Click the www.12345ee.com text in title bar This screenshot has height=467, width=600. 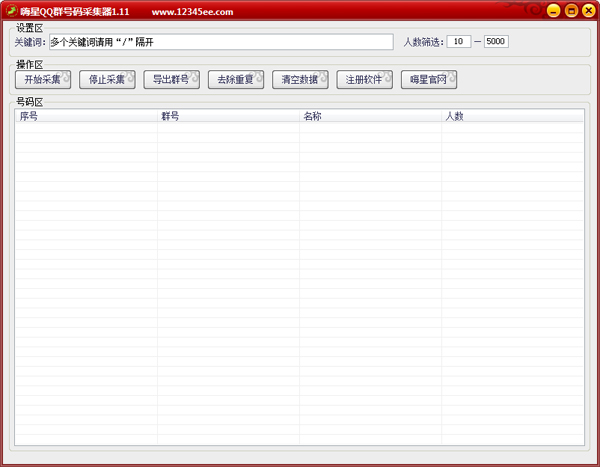(x=192, y=12)
